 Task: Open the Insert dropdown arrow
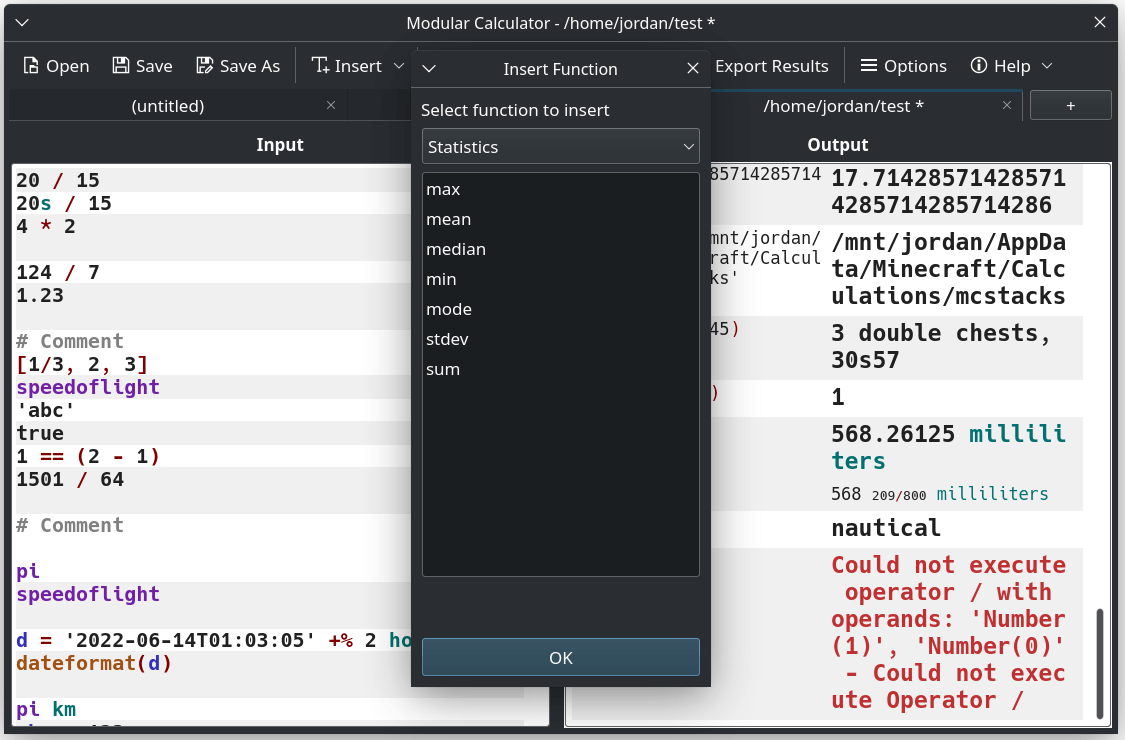point(399,66)
